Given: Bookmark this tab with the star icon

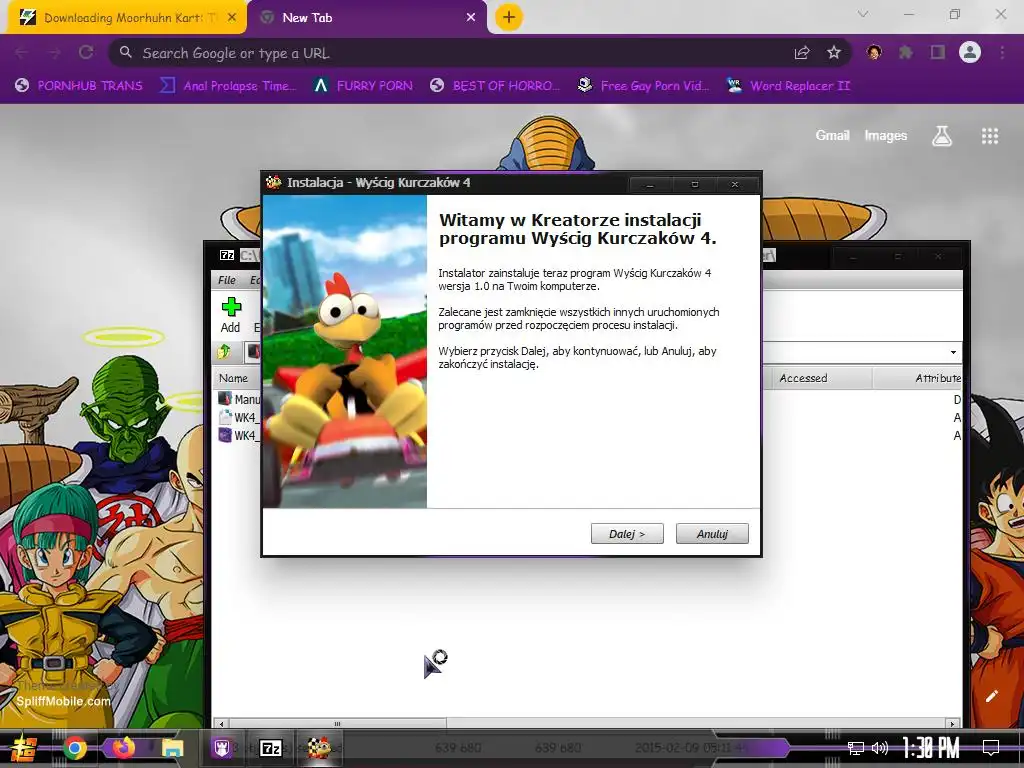Looking at the screenshot, I should coord(834,53).
